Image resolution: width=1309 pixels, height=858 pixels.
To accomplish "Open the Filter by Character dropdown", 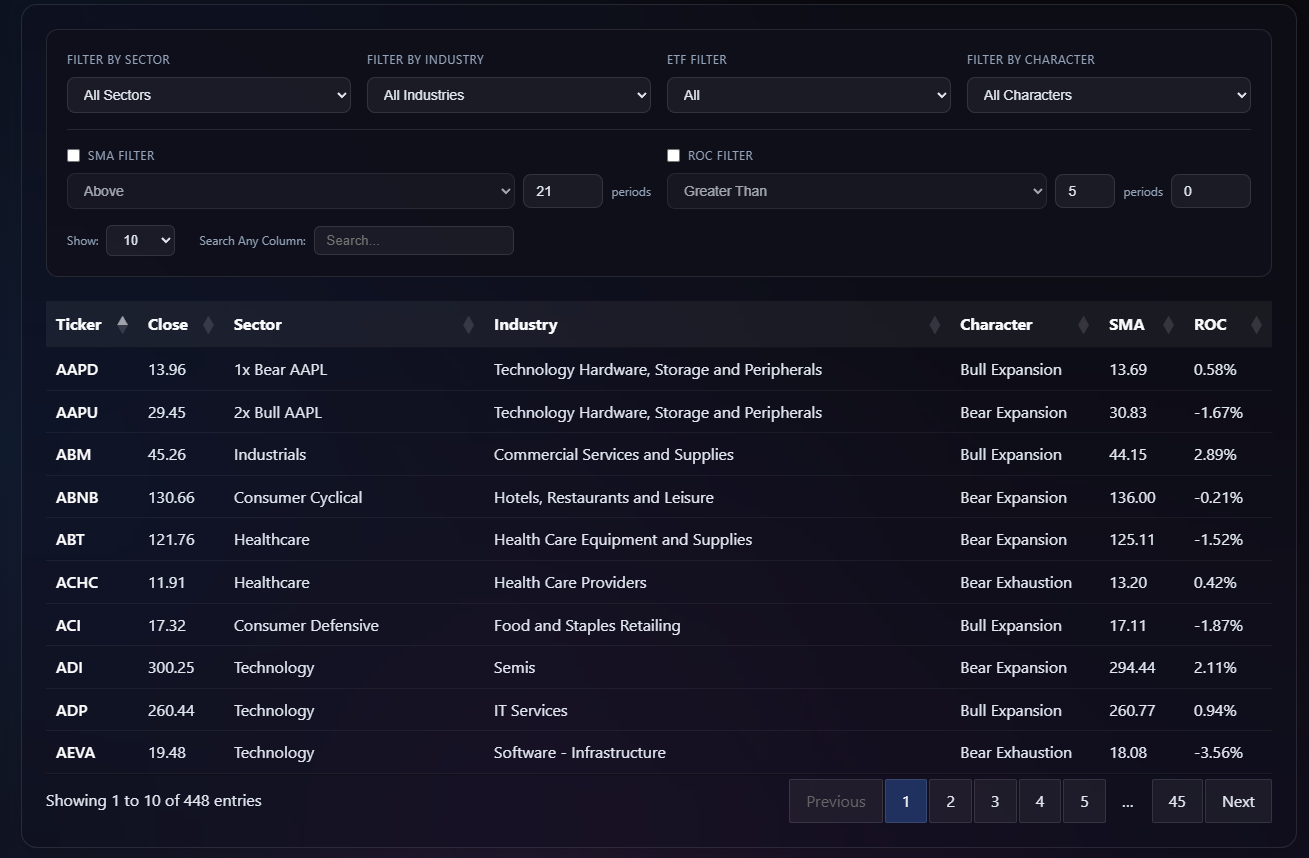I will point(1108,95).
